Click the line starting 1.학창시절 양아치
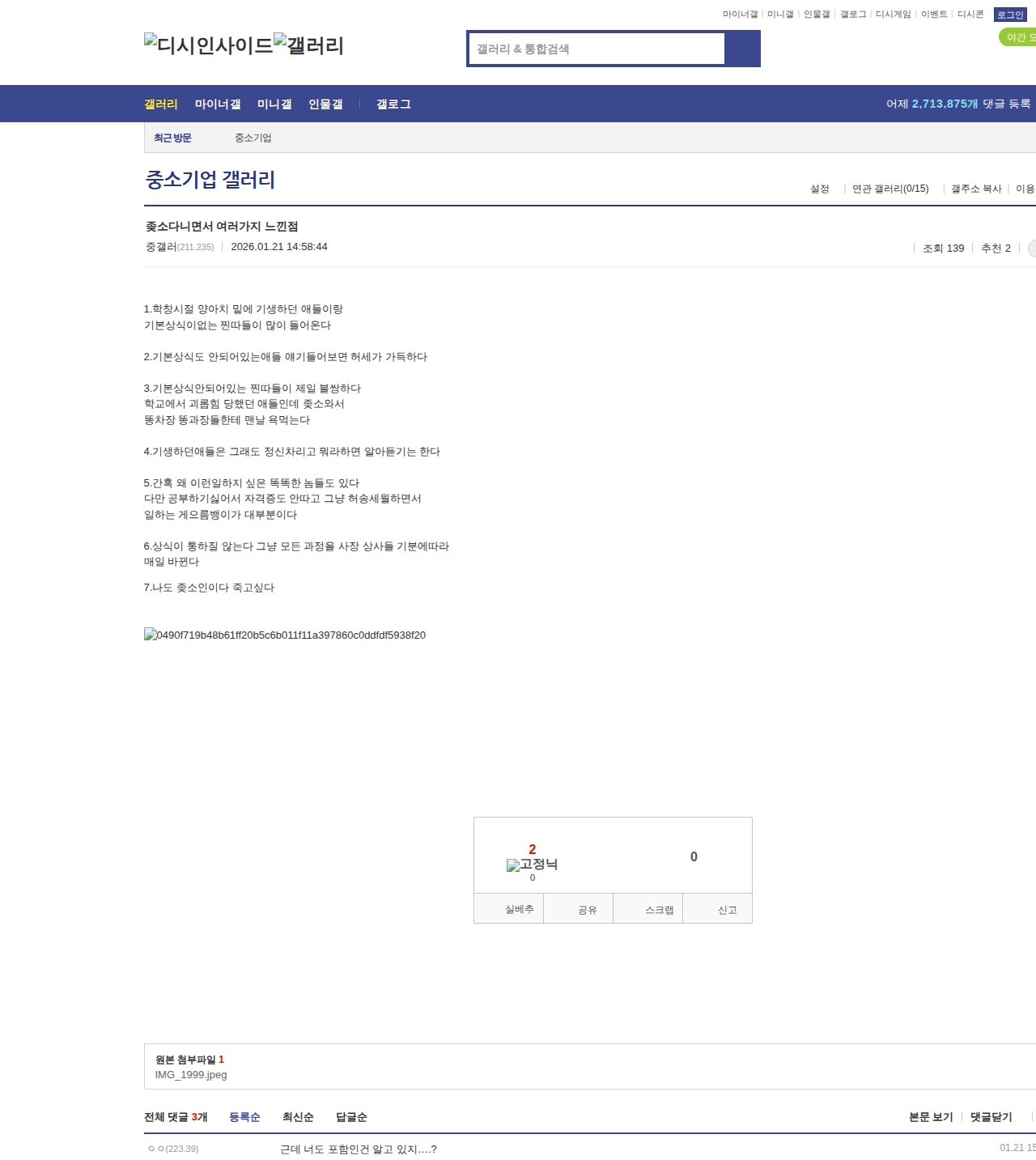This screenshot has width=1036, height=1160. pyautogui.click(x=244, y=309)
